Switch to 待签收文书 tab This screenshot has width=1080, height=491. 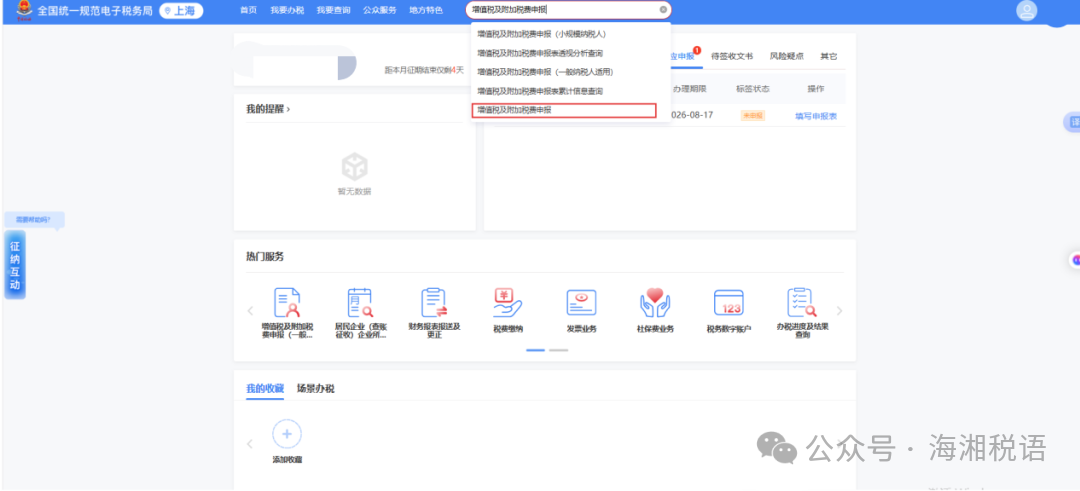coord(732,56)
